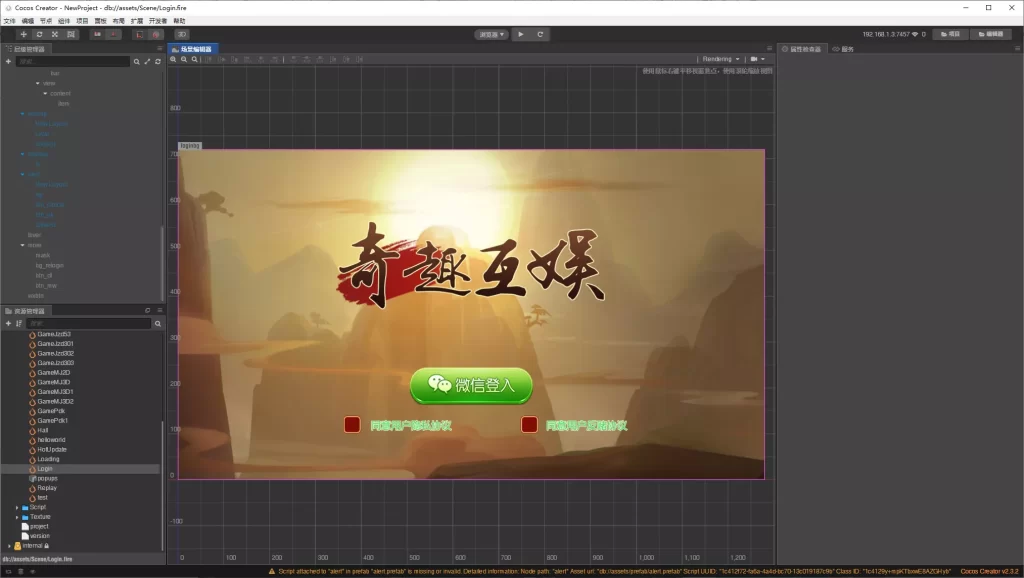1024x578 pixels.
Task: Select the Scene editor tab
Action: pyautogui.click(x=193, y=49)
